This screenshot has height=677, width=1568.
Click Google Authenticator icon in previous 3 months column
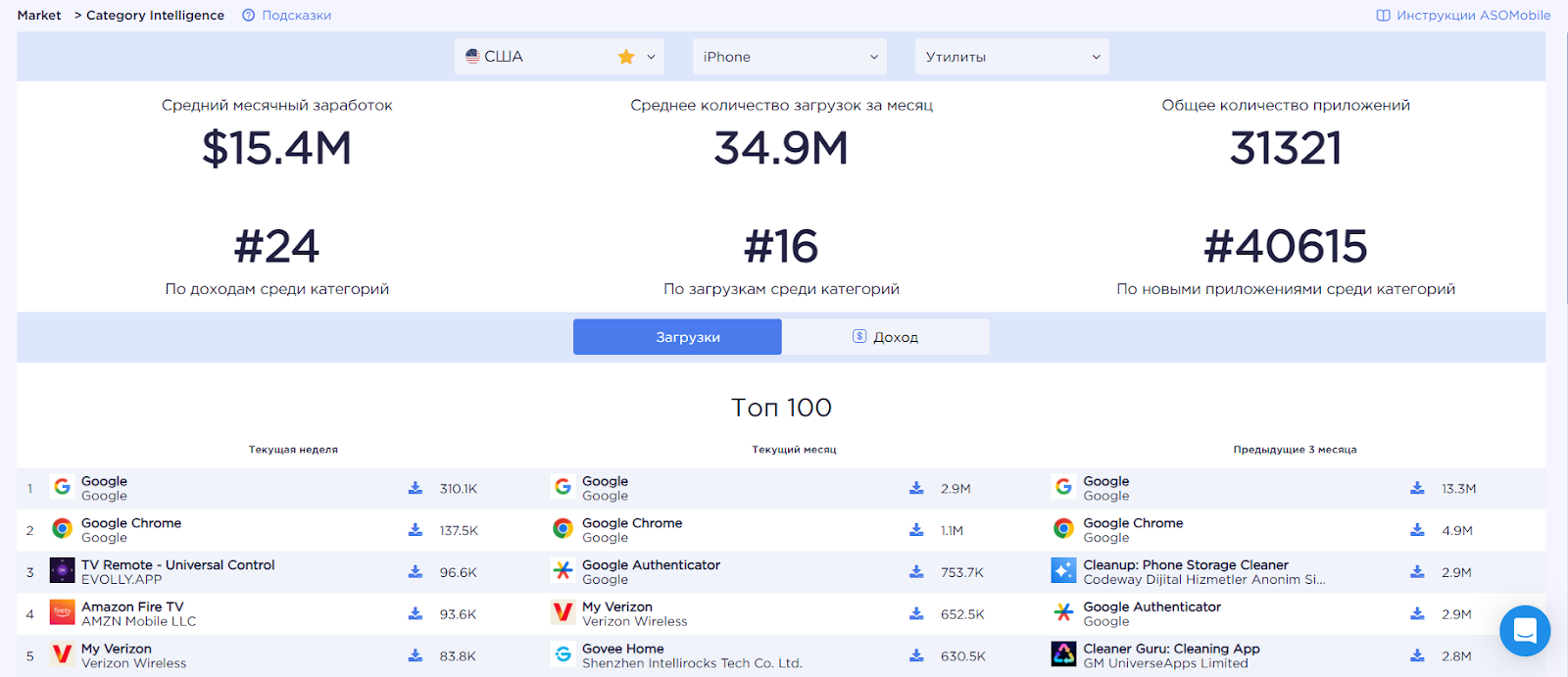[x=1063, y=612]
